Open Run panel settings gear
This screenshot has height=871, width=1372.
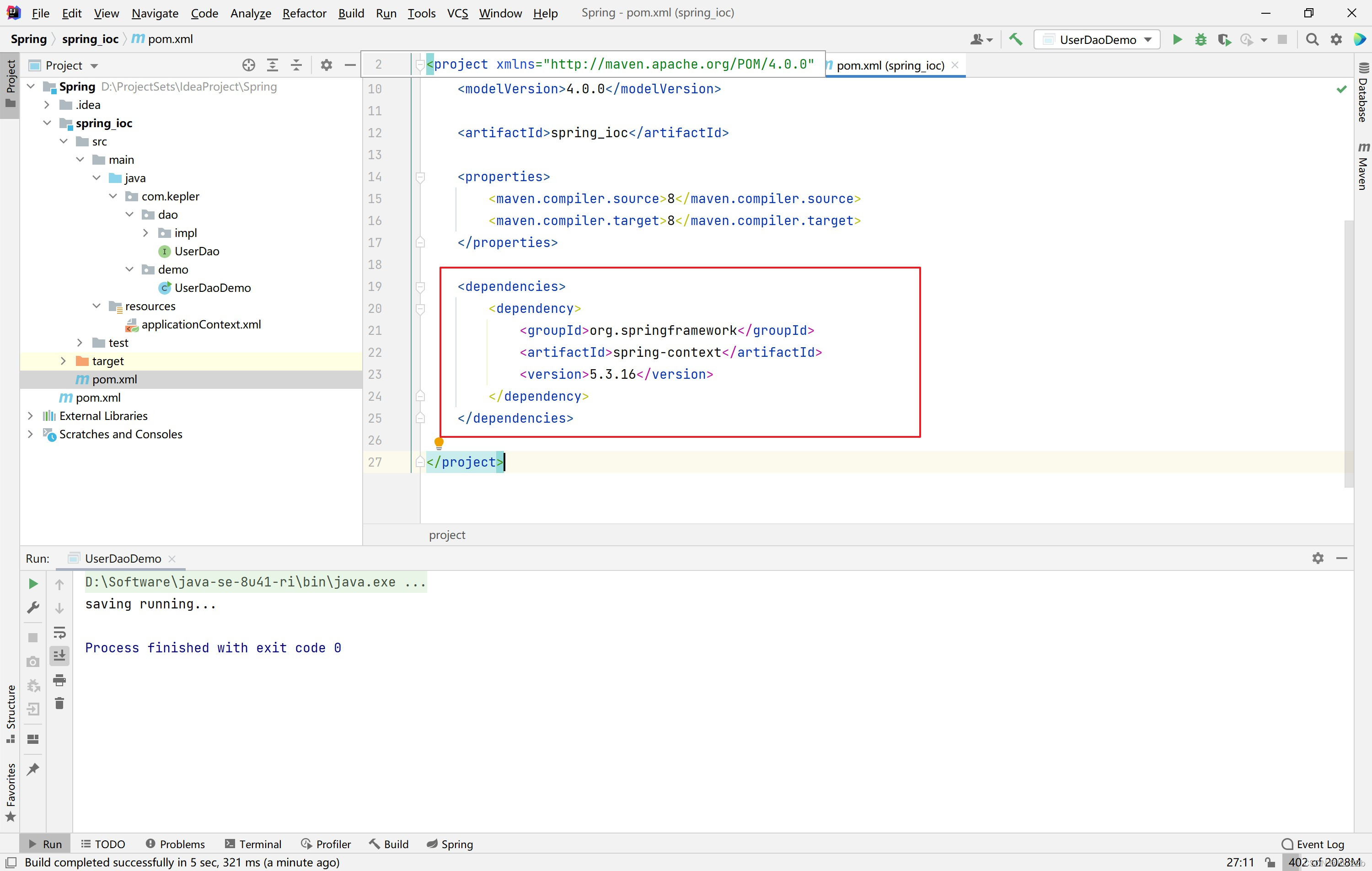[1318, 558]
